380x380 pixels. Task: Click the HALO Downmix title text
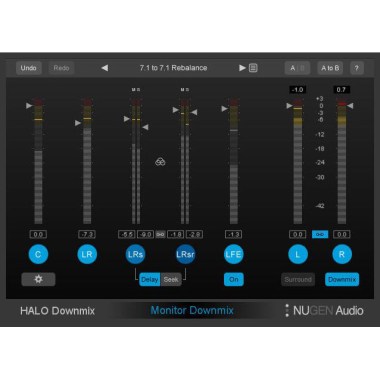(57, 311)
